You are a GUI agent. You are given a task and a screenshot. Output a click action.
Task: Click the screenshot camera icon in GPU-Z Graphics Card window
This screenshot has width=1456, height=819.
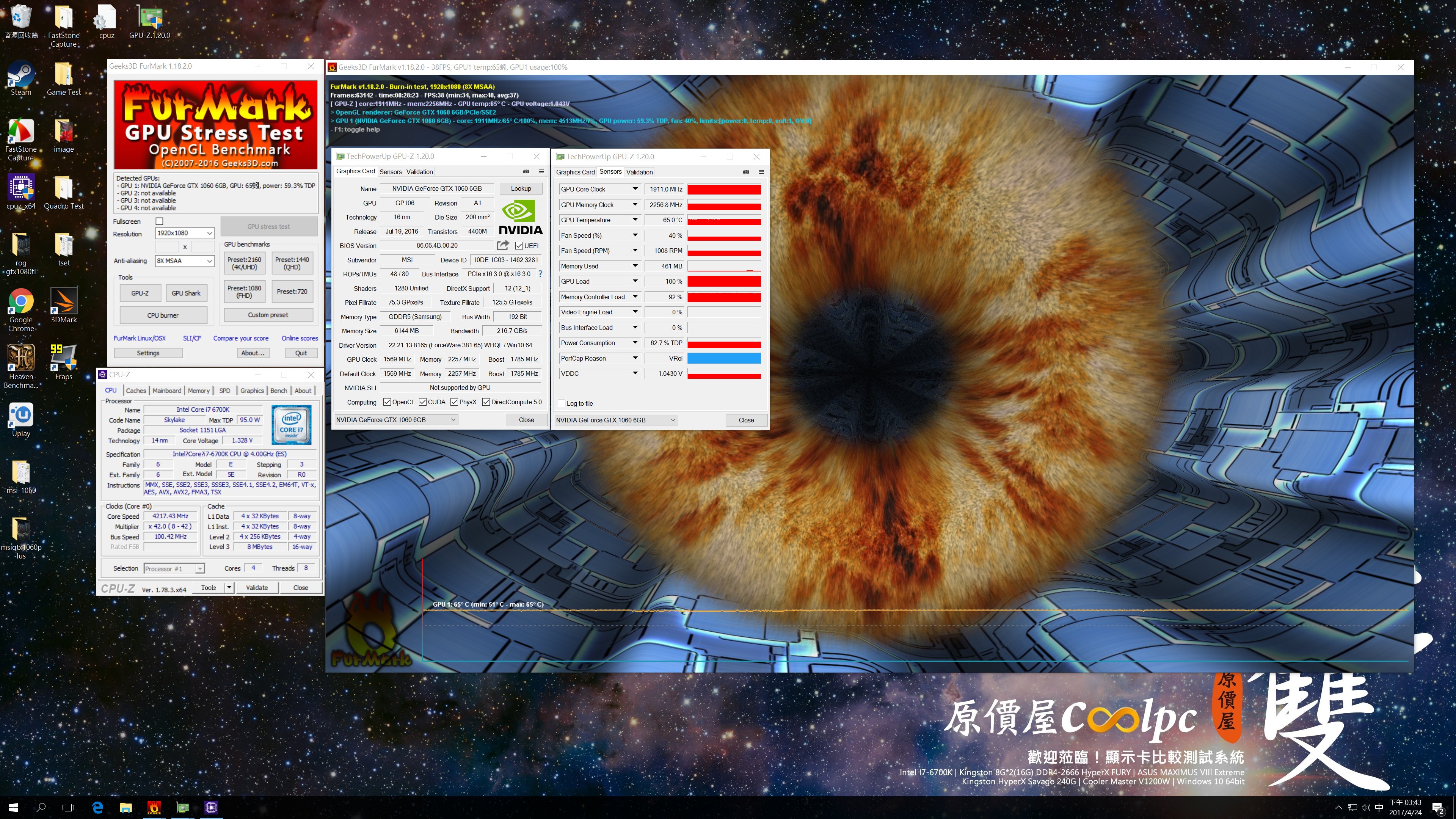[x=526, y=171]
